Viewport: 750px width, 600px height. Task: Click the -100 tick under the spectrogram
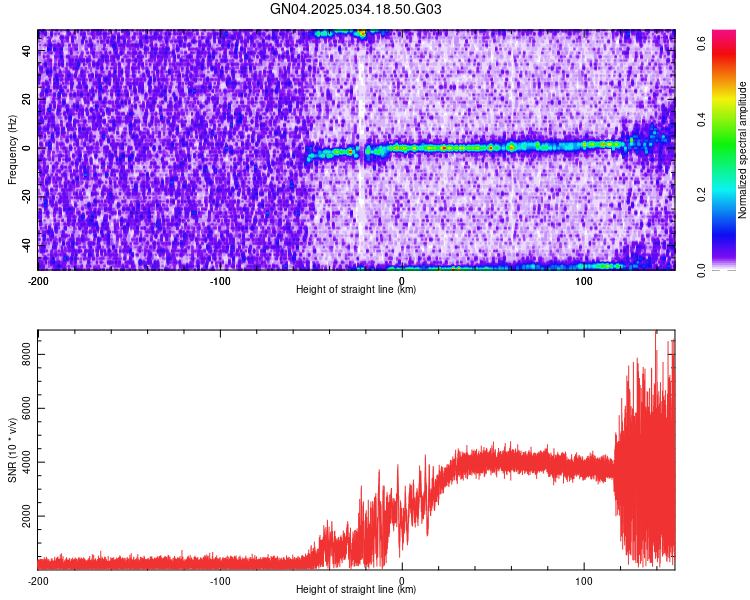click(220, 281)
